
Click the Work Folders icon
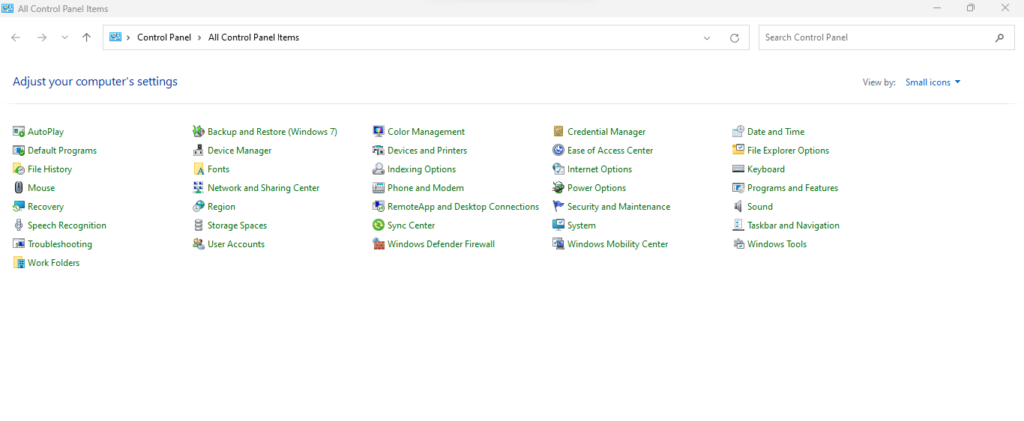(x=18, y=263)
